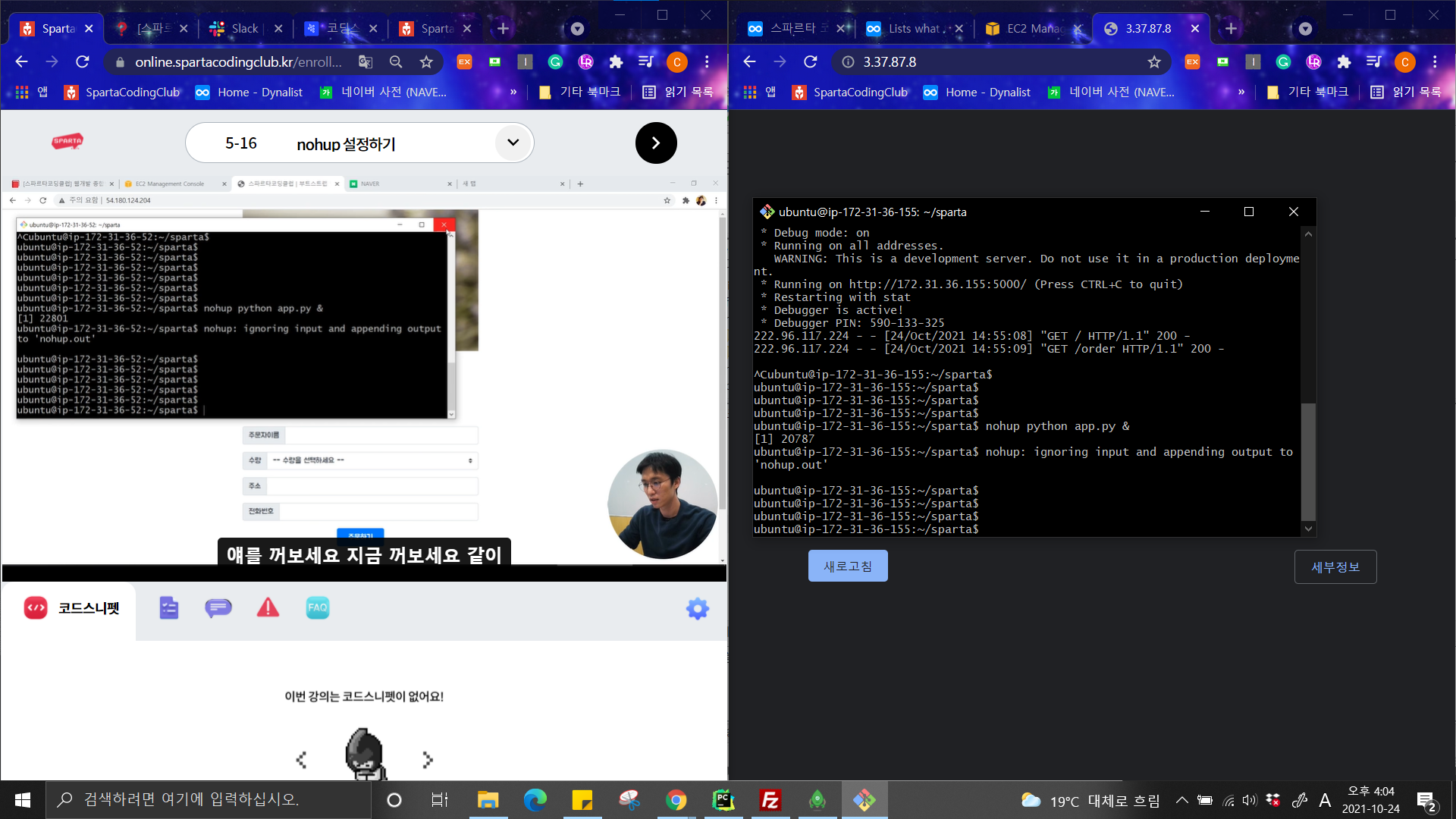This screenshot has width=1456, height=819.
Task: Expand the nohup 설정하기 lecture dropdown
Action: pos(513,143)
